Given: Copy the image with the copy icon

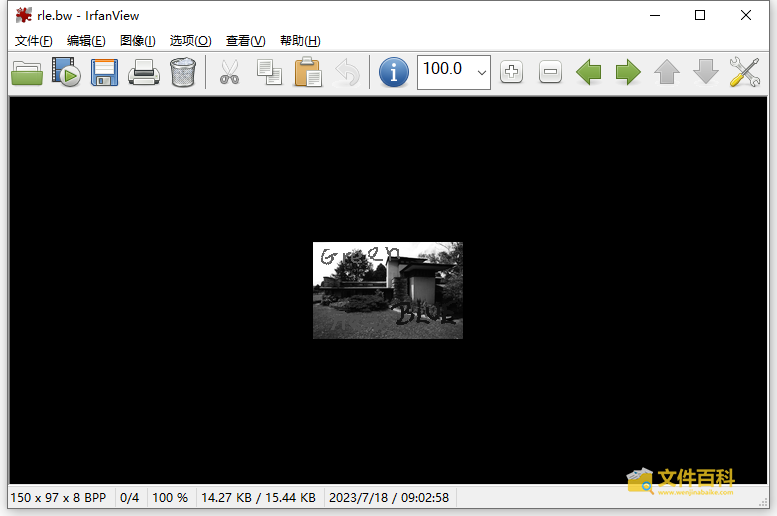Looking at the screenshot, I should (269, 73).
